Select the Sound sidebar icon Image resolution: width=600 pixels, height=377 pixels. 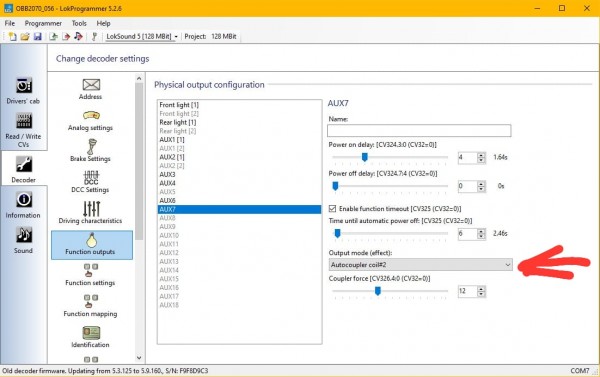tap(23, 240)
